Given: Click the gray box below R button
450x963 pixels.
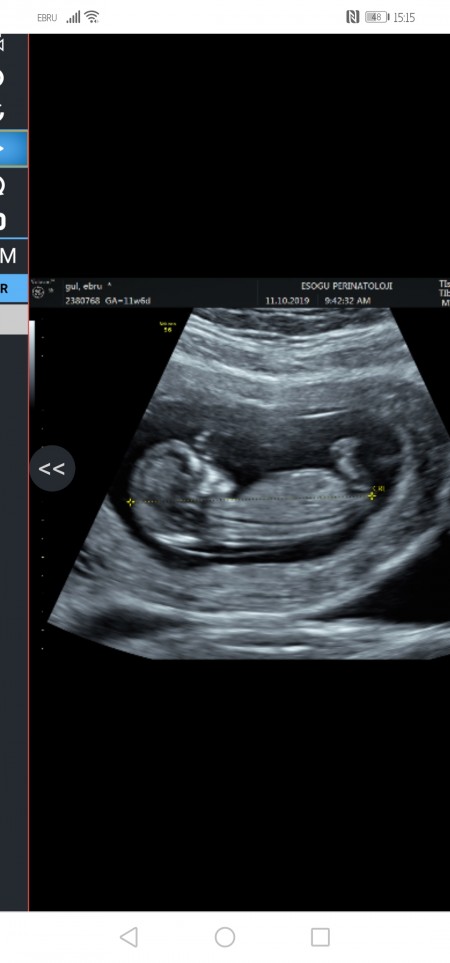Looking at the screenshot, I should point(14,319).
